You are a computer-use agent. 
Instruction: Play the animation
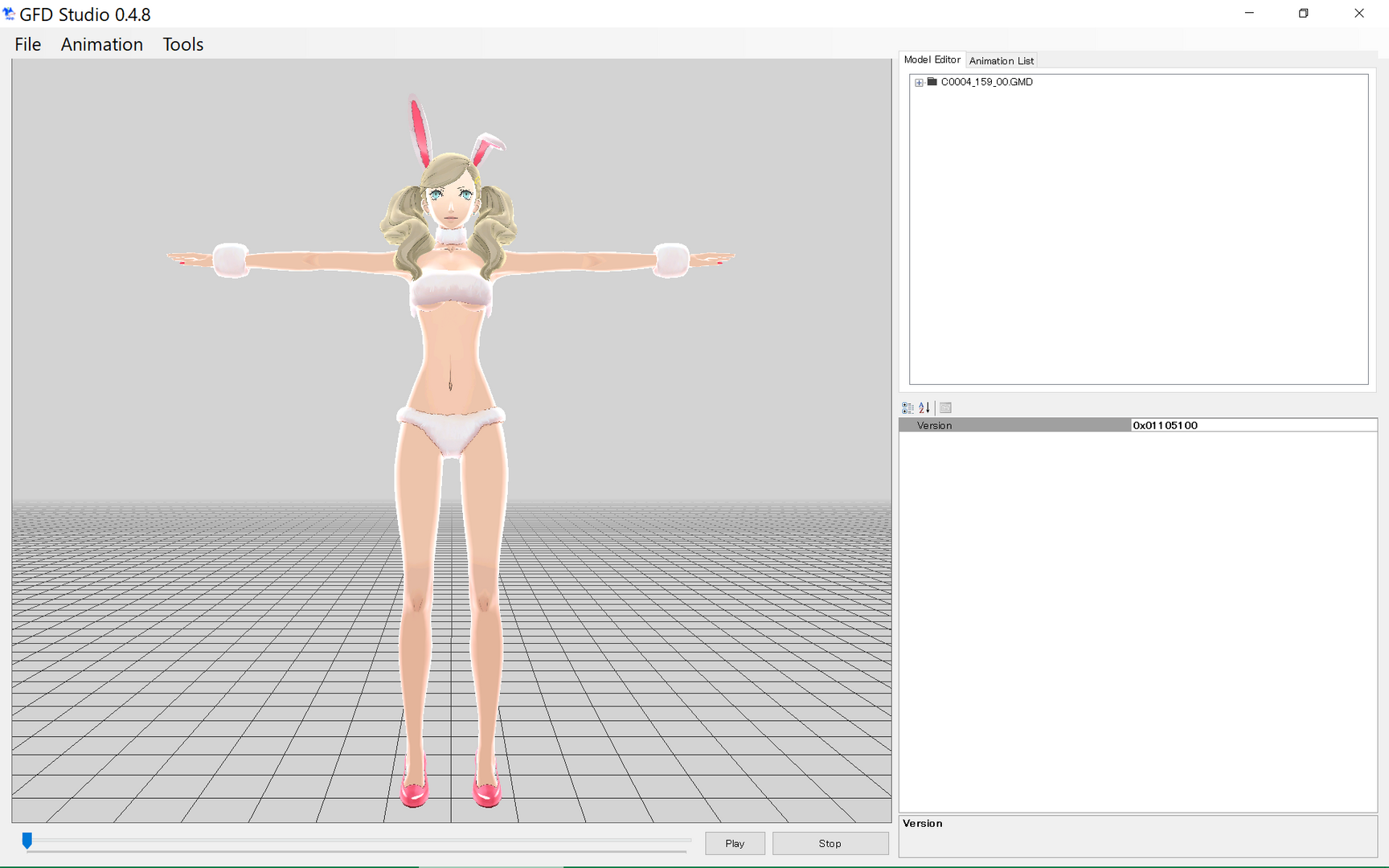[x=735, y=843]
